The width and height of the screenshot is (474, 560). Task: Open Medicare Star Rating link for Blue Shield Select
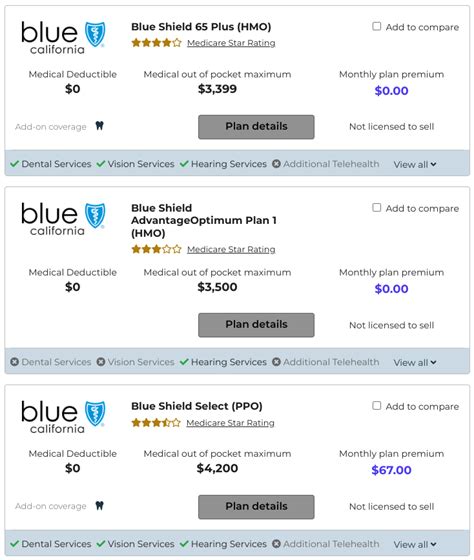[230, 423]
